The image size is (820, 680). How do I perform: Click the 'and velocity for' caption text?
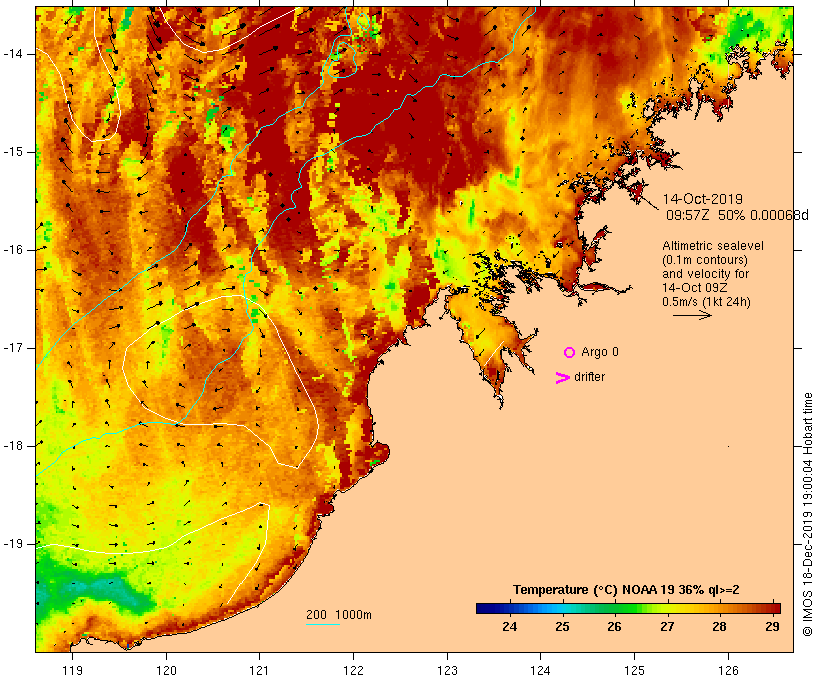pyautogui.click(x=705, y=274)
